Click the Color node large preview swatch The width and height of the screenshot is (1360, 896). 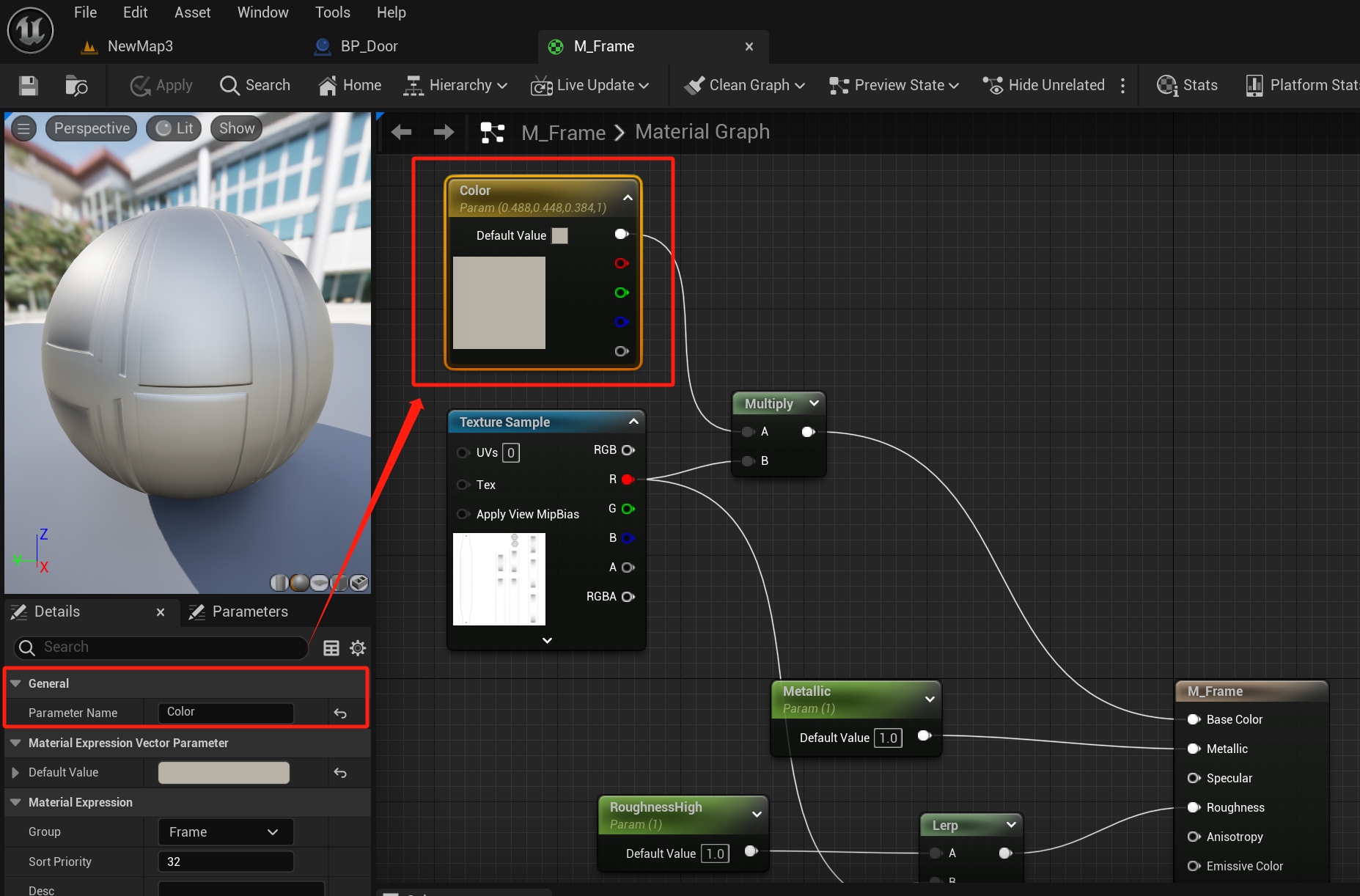(499, 303)
